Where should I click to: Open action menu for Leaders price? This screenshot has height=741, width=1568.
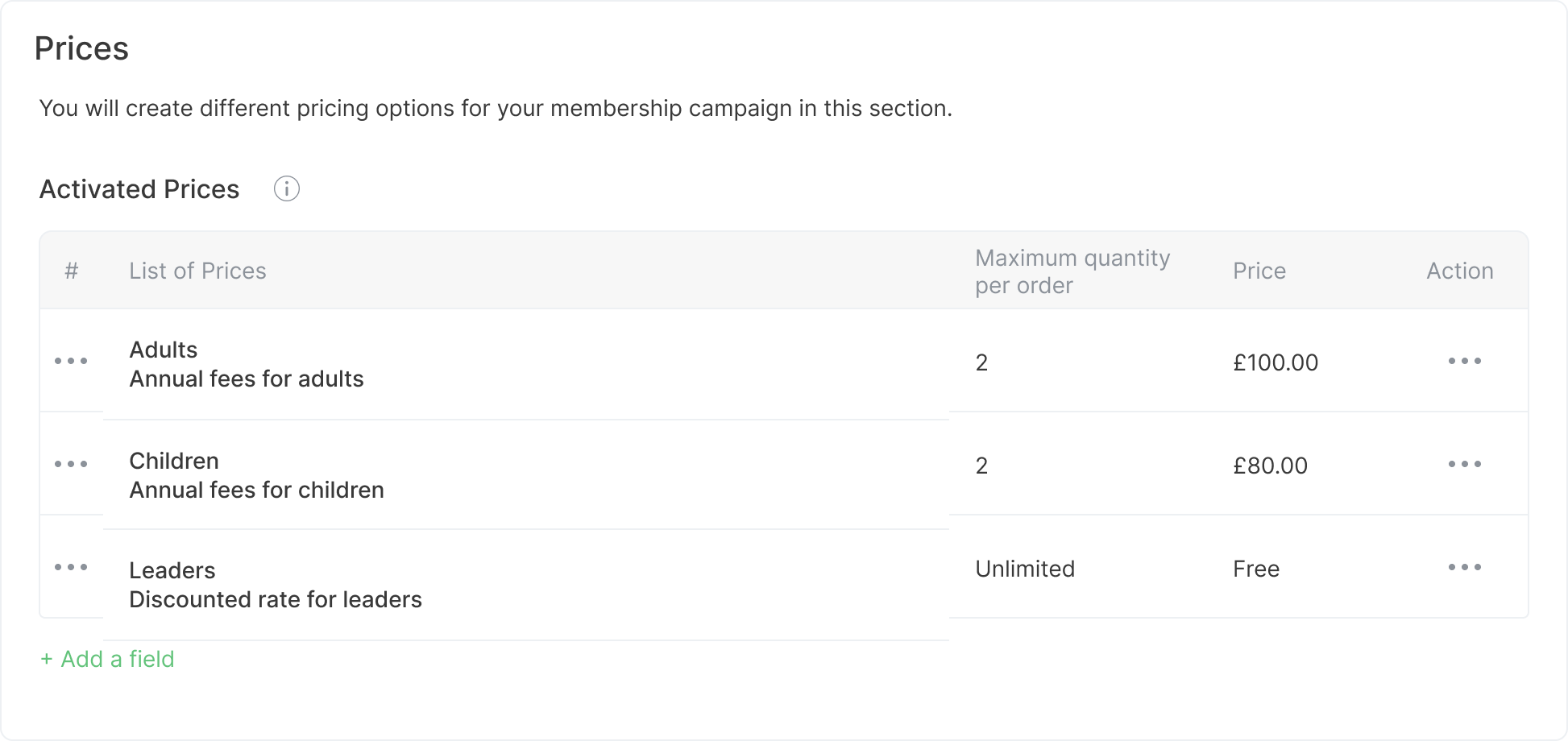click(x=1464, y=567)
